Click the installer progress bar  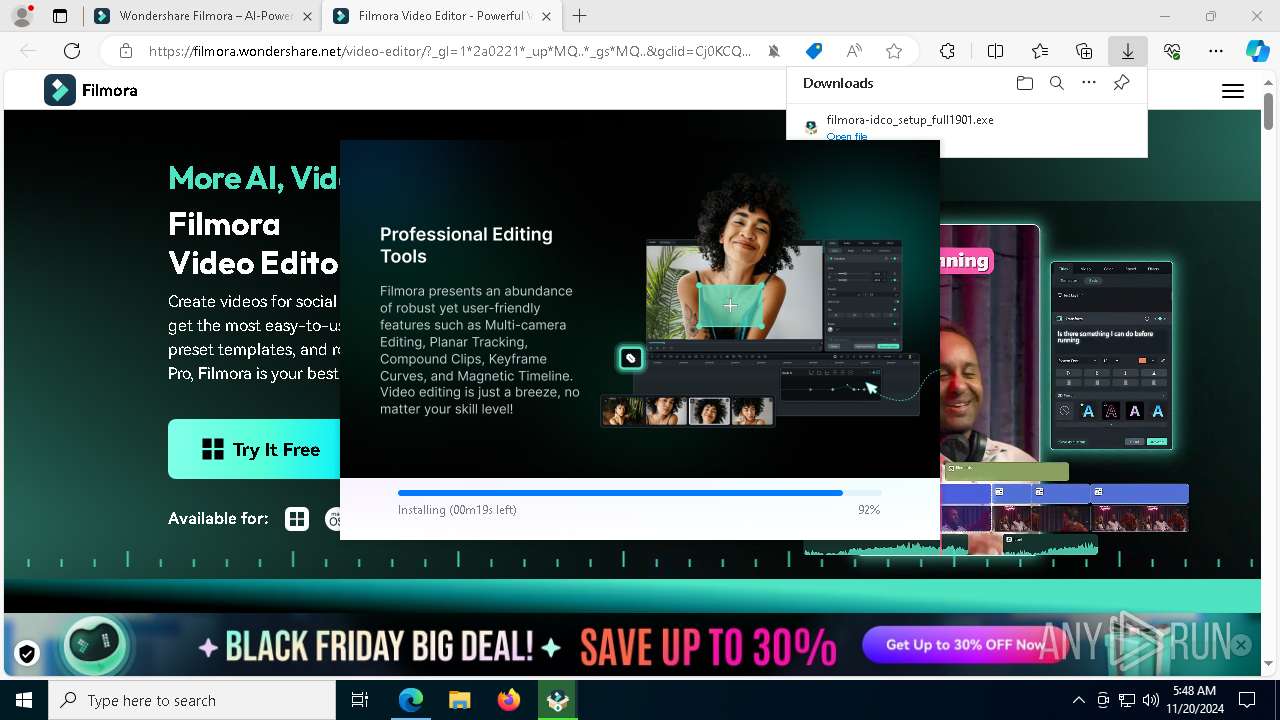pos(640,493)
